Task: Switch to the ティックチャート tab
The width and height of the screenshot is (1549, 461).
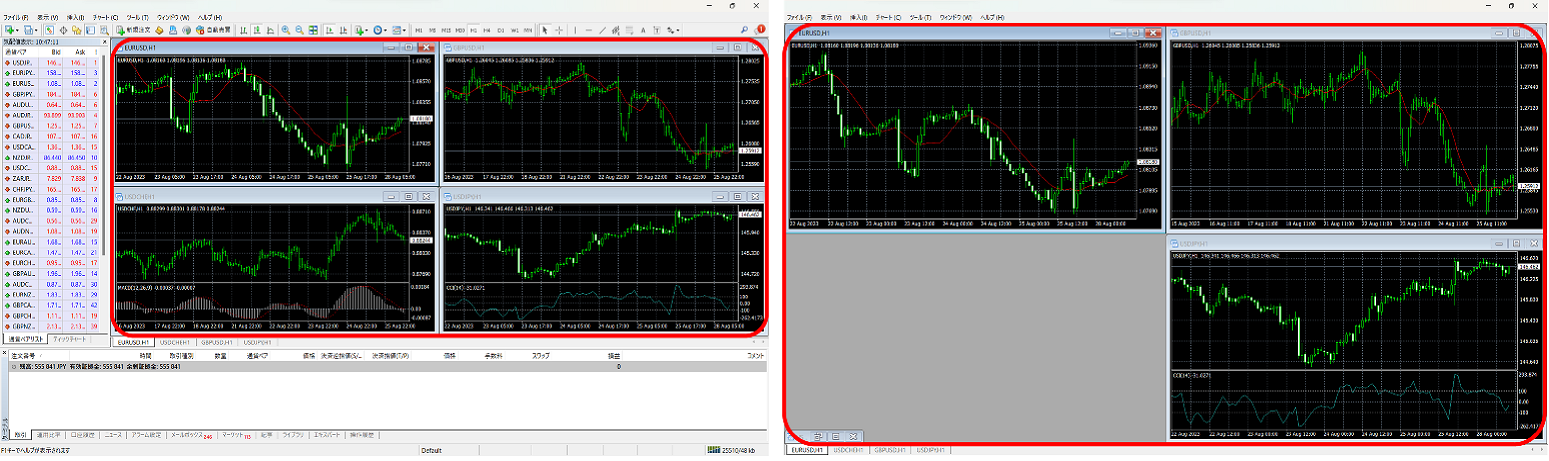Action: pos(70,340)
